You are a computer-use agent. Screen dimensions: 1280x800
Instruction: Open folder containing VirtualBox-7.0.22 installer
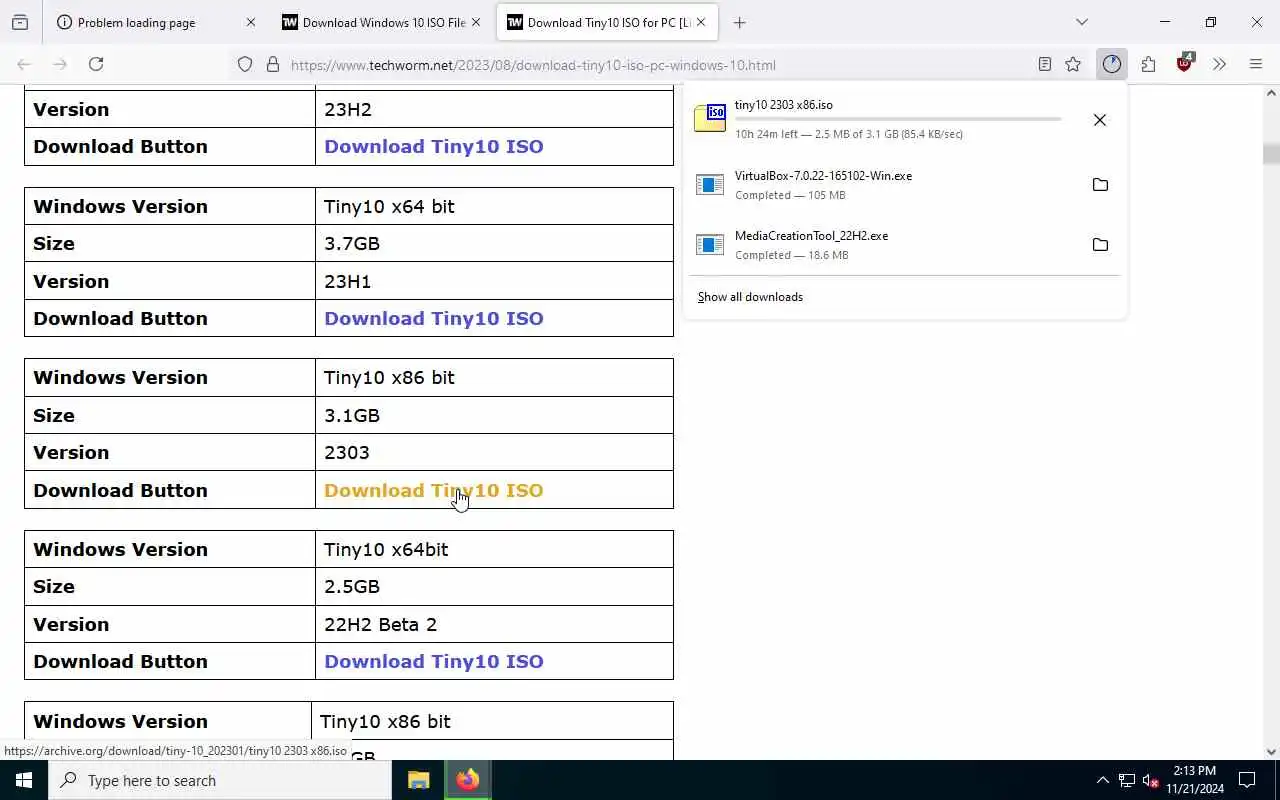pos(1100,185)
